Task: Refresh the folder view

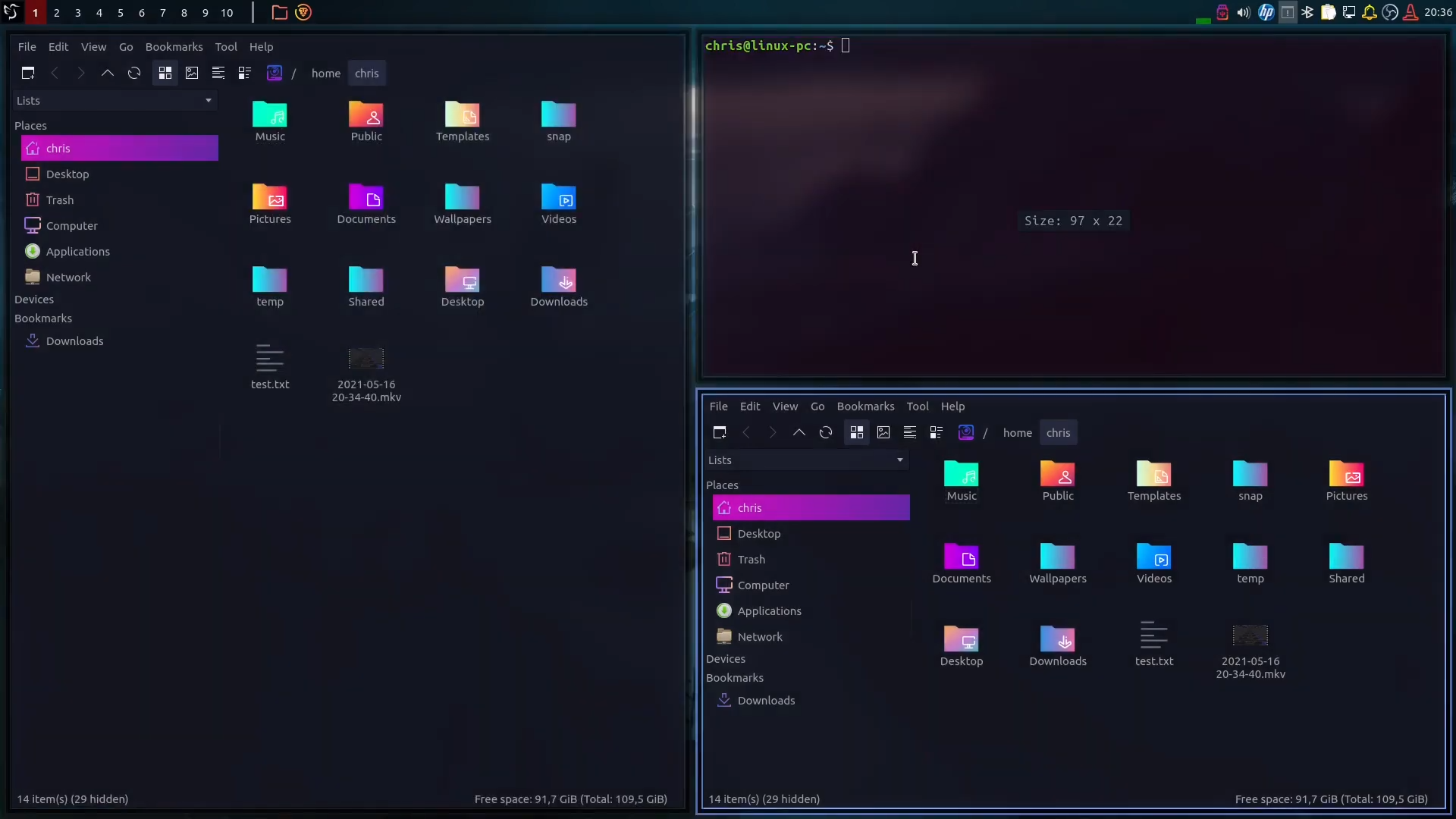Action: [x=134, y=73]
